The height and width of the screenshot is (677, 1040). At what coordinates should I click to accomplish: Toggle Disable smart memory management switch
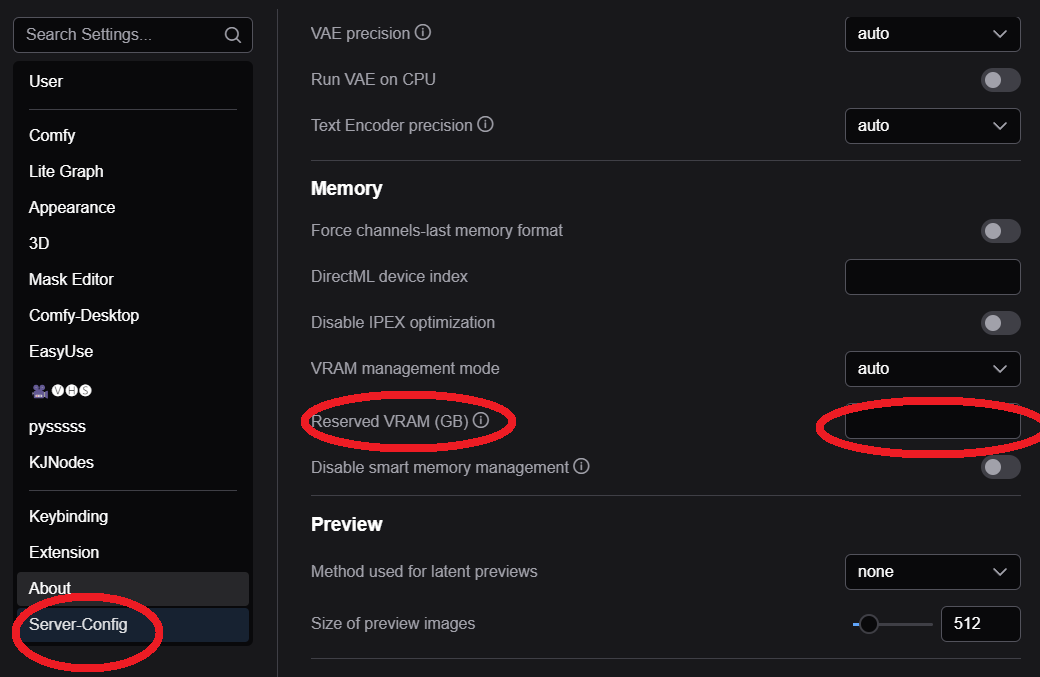coord(1000,467)
